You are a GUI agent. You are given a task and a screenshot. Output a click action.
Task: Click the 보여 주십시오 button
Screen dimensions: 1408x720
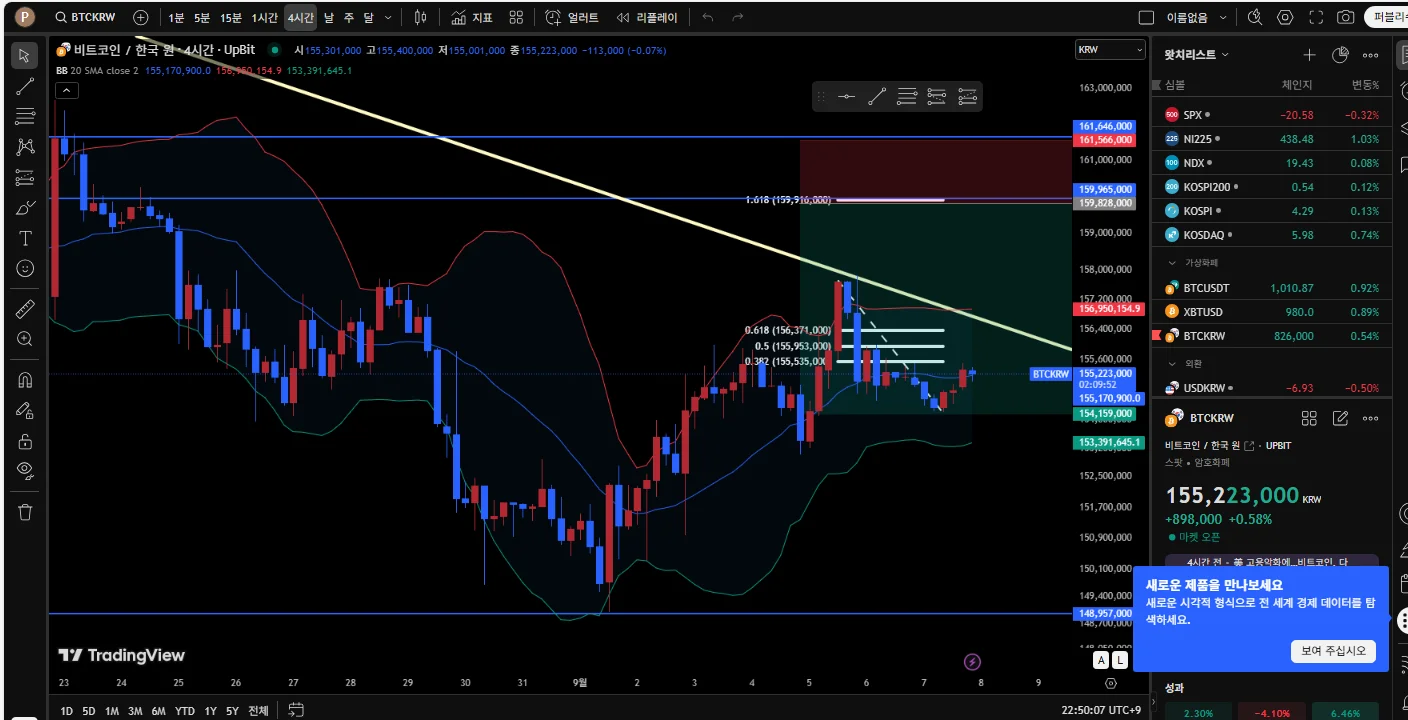(x=1333, y=651)
